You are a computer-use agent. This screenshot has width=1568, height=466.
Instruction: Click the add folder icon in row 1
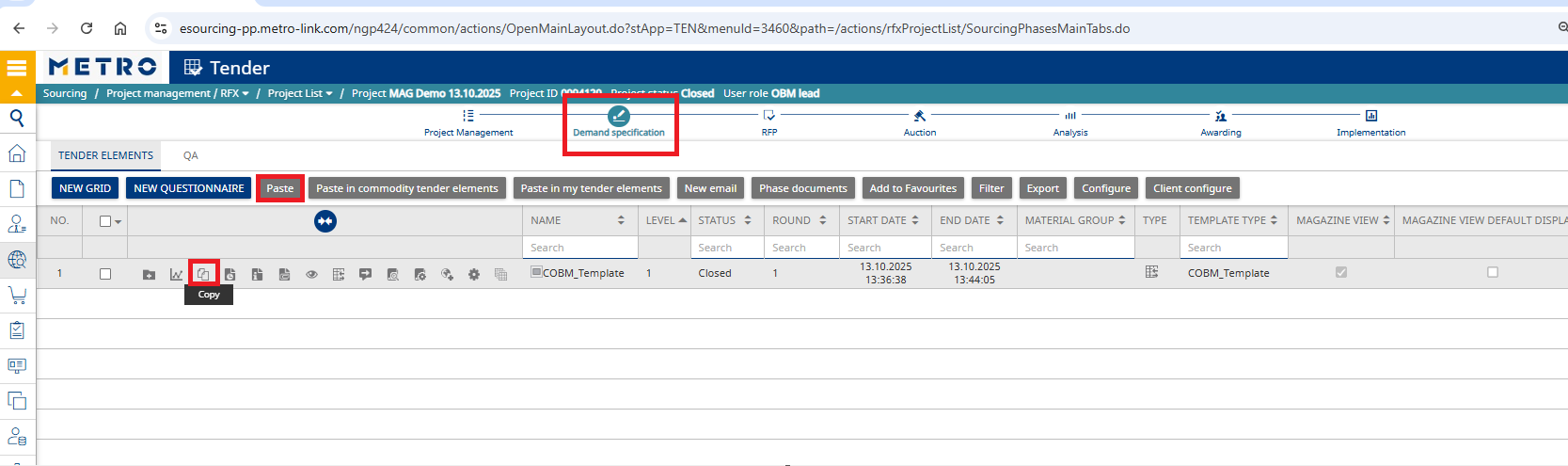coord(149,275)
